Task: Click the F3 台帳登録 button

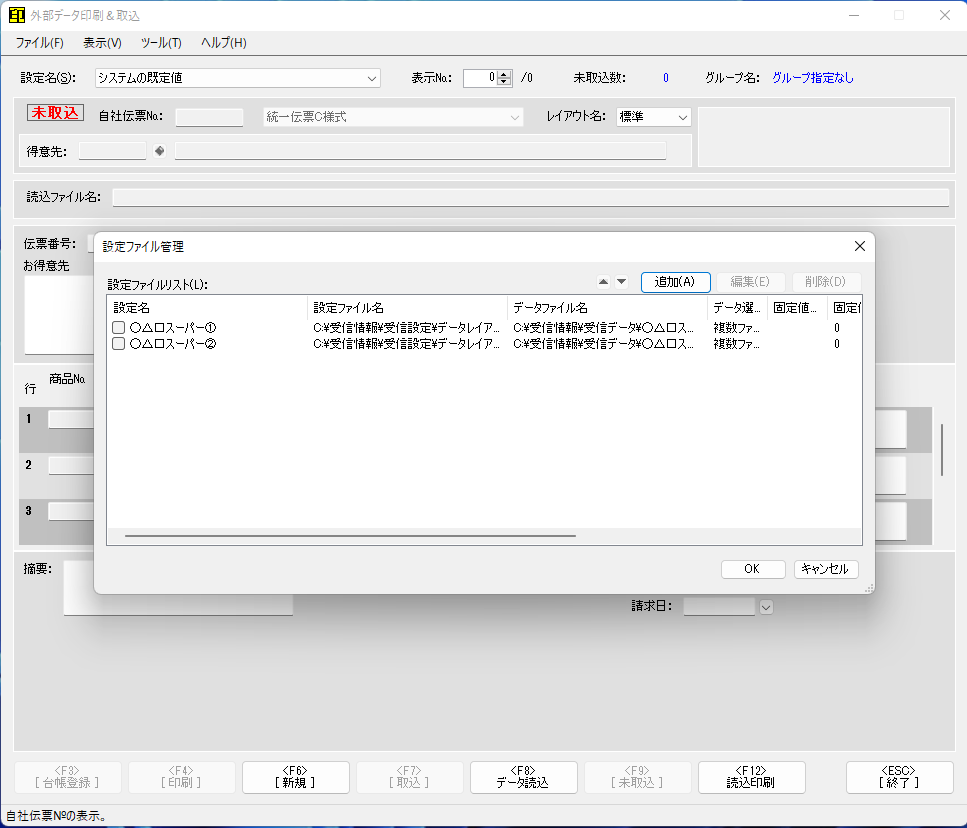Action: [67, 777]
